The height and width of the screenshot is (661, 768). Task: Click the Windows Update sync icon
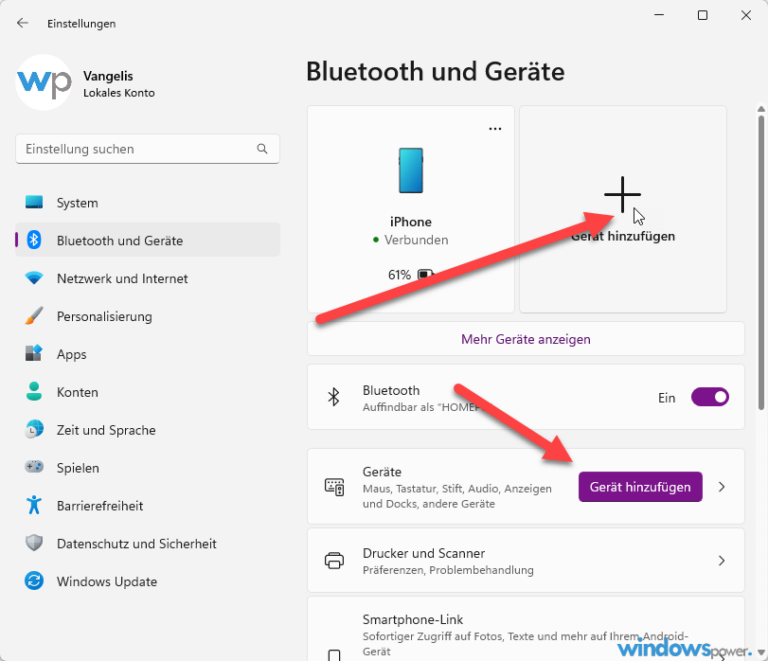[34, 581]
